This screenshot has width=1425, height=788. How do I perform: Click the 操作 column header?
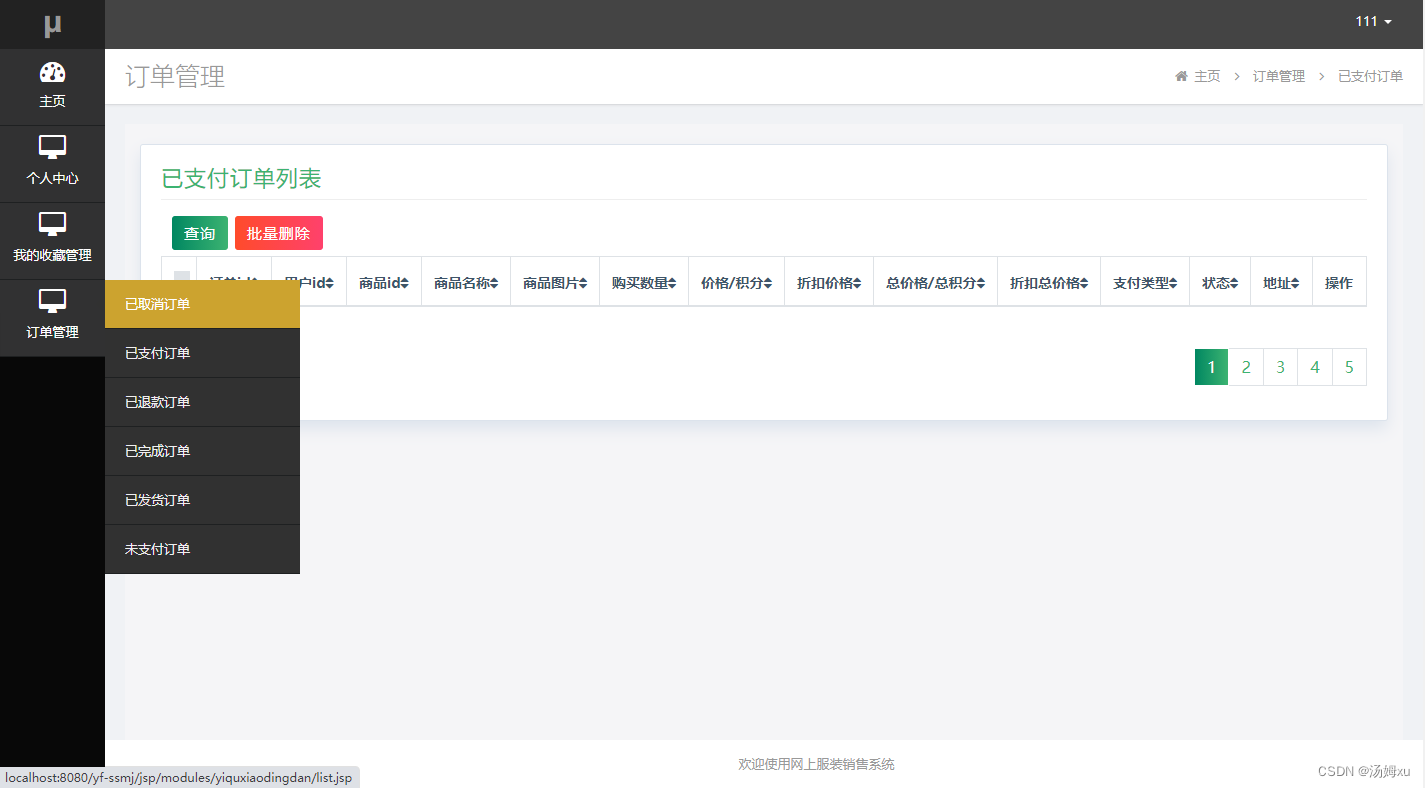(x=1339, y=283)
